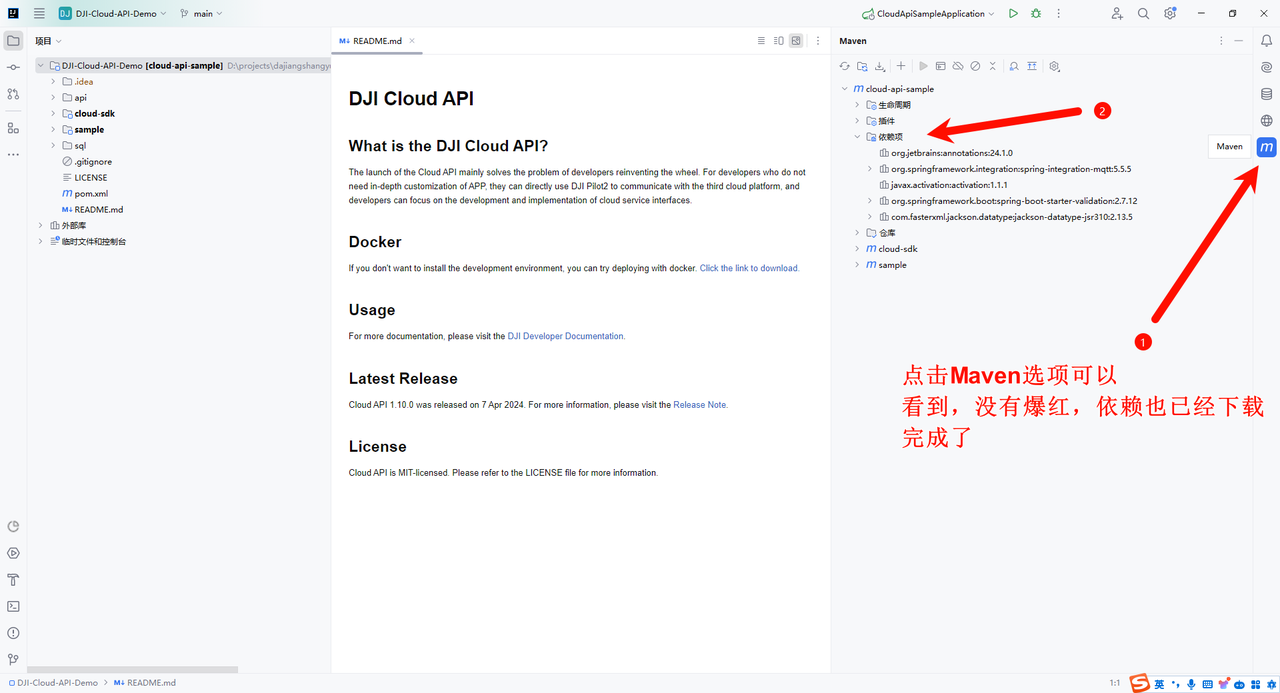Toggle skip tests mode in Maven
The height and width of the screenshot is (693, 1280).
tap(975, 66)
